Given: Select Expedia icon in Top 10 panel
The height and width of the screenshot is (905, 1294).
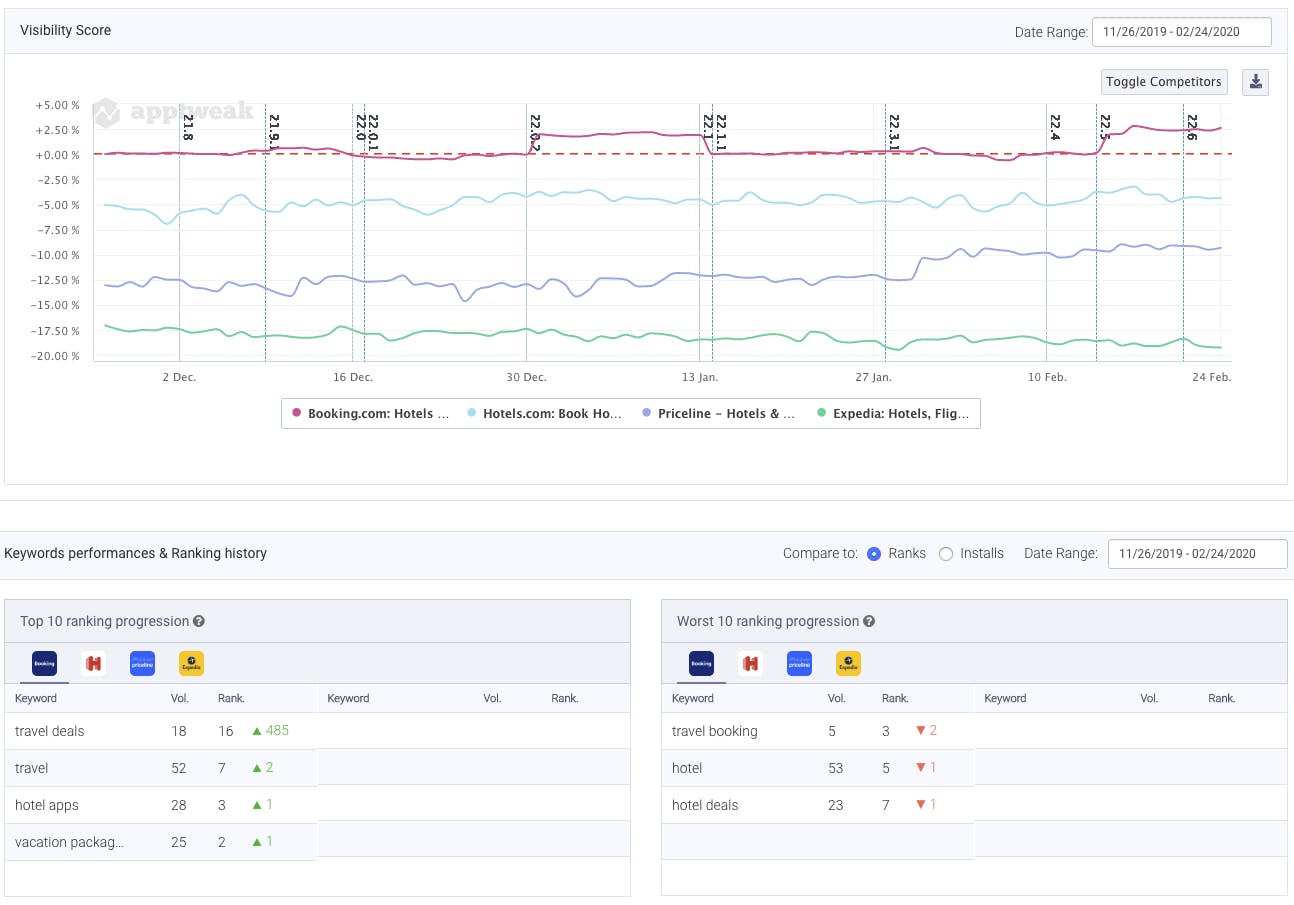Looking at the screenshot, I should coord(191,663).
